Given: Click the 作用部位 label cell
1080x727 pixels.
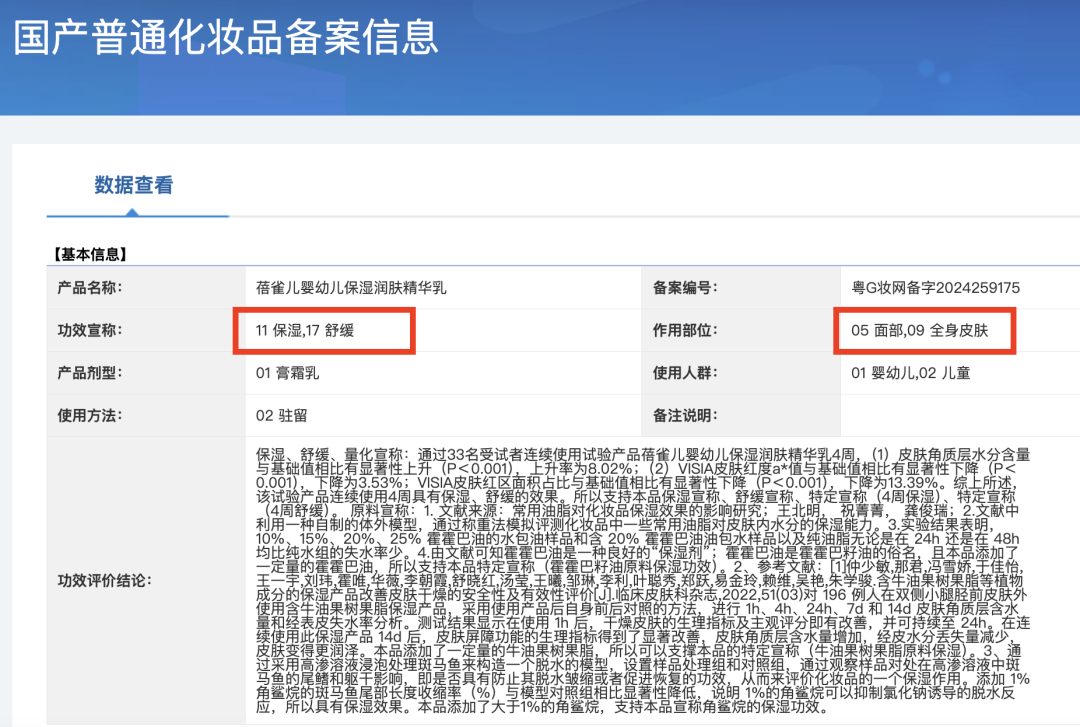Looking at the screenshot, I should (x=741, y=330).
